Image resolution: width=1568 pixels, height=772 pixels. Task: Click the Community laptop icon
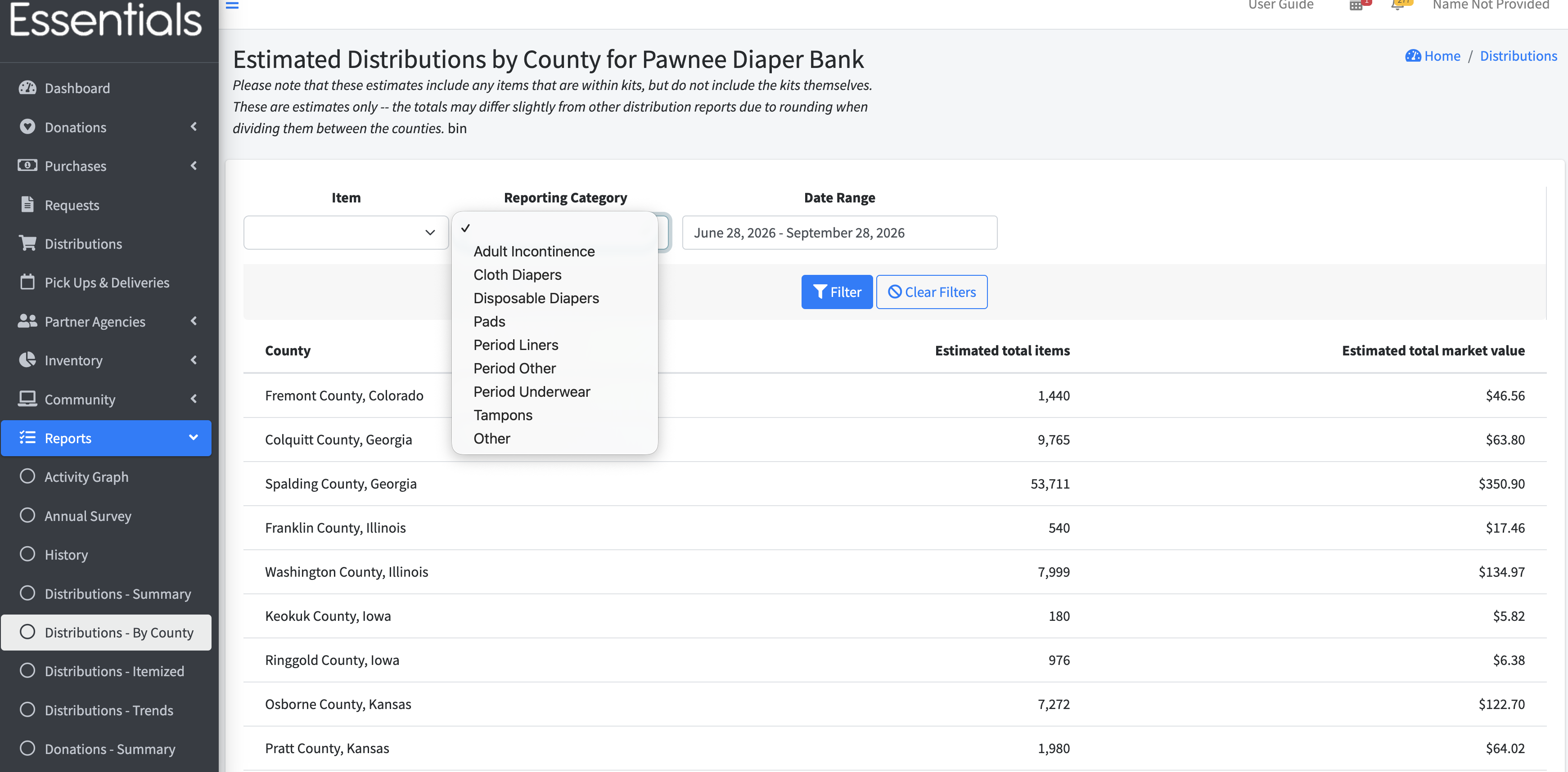click(27, 399)
